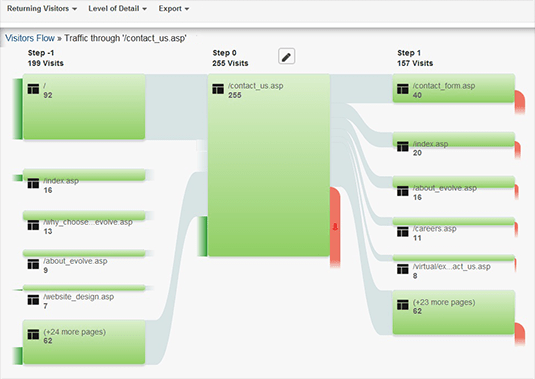Select the /virtual/ex...act_us.asp label
The width and height of the screenshot is (535, 379).
click(x=451, y=267)
